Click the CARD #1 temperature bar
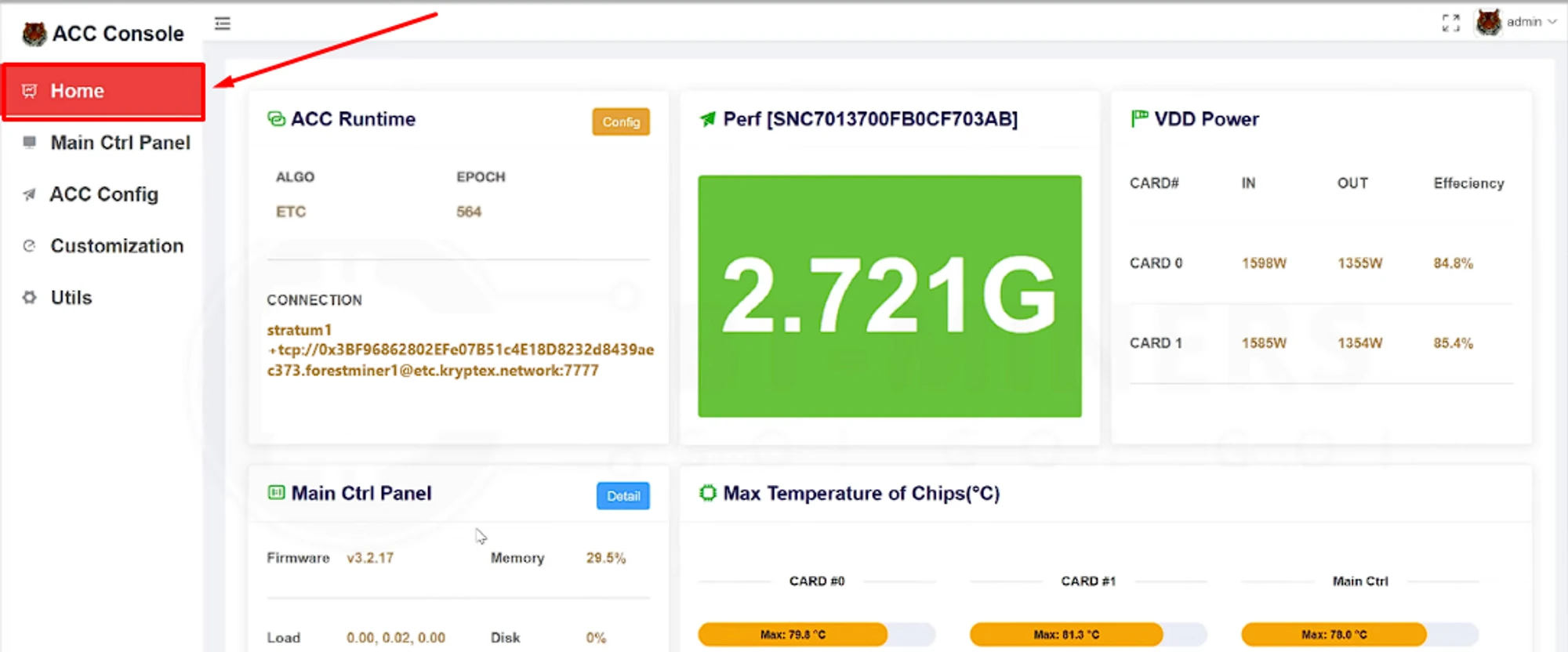Image resolution: width=1568 pixels, height=652 pixels. (x=1087, y=634)
